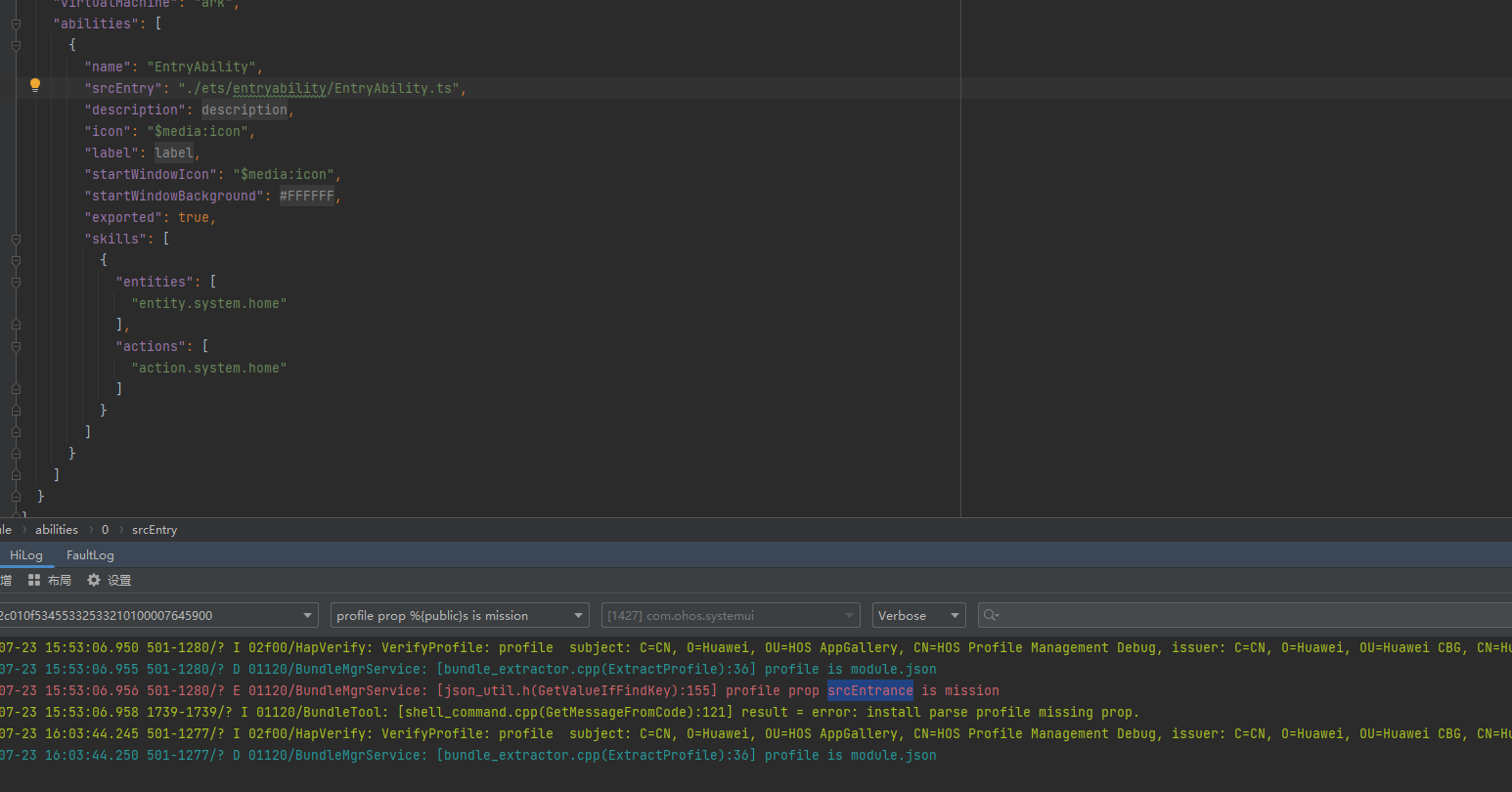Click the yellow lightbulb quick-fix icon
Image resolution: width=1512 pixels, height=792 pixels.
click(x=35, y=86)
